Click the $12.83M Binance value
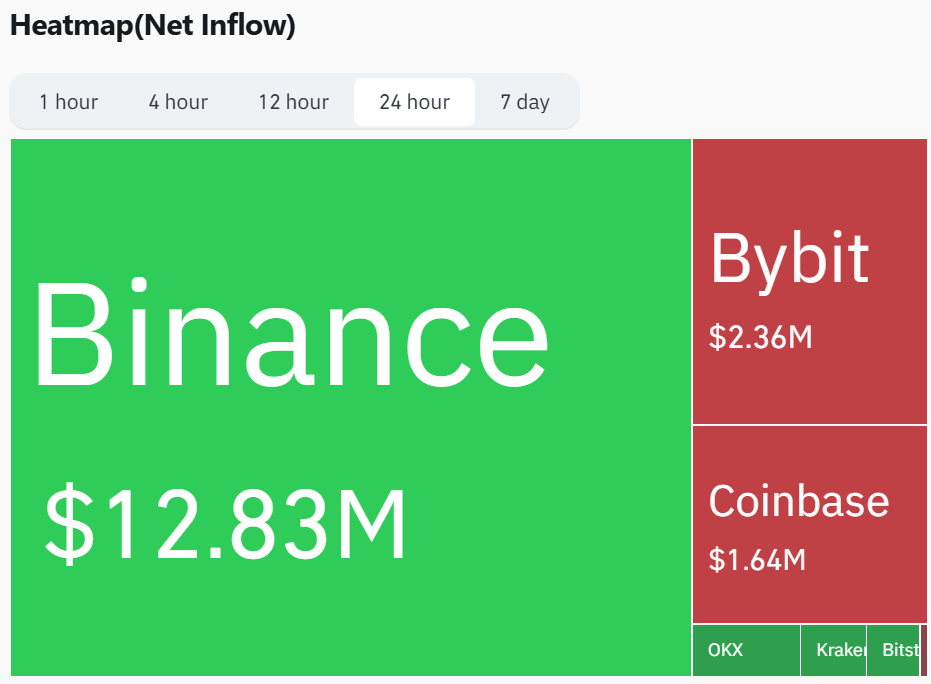 [225, 524]
